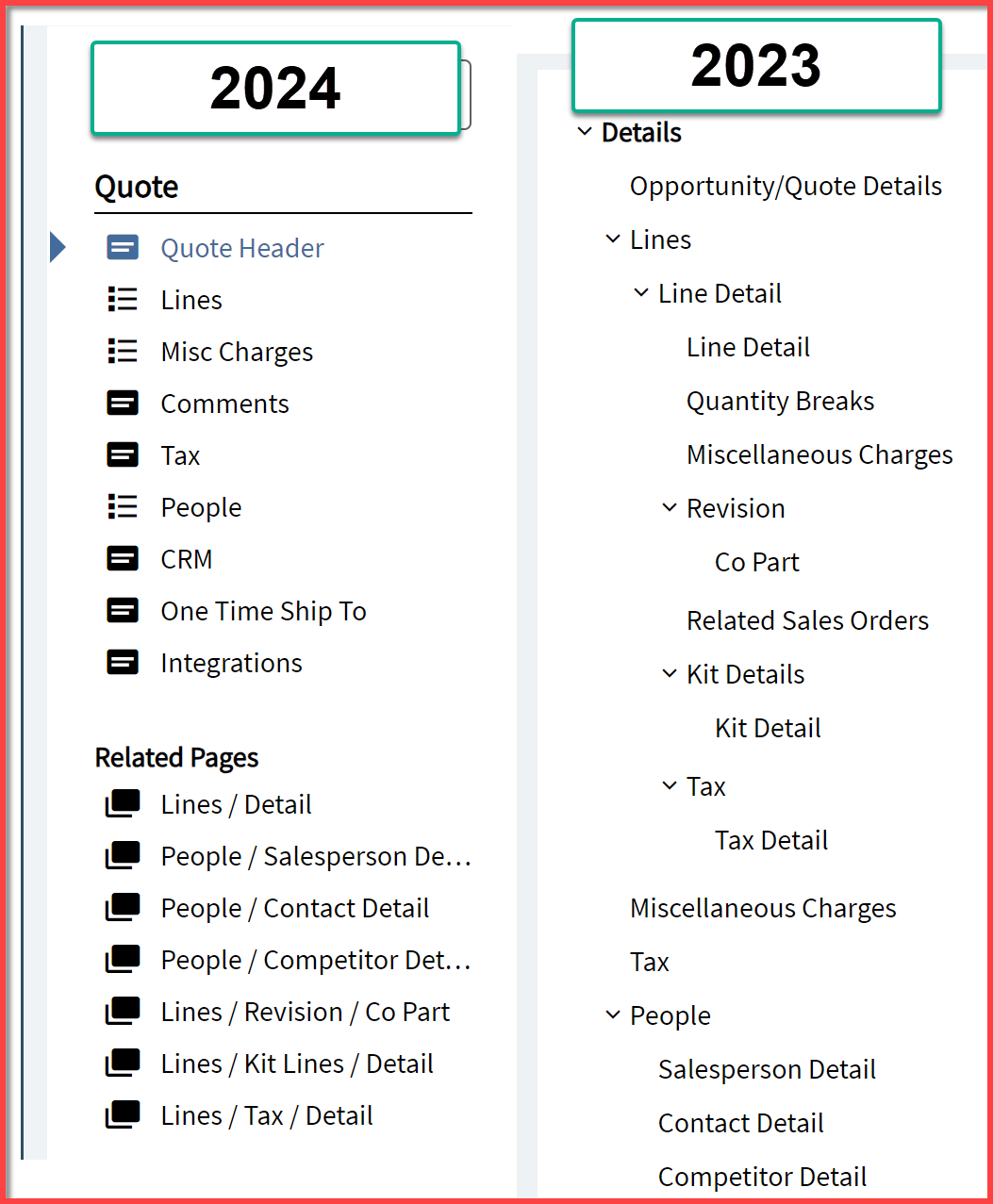993x1204 pixels.
Task: Click the Quote Header page icon
Action: tap(123, 248)
